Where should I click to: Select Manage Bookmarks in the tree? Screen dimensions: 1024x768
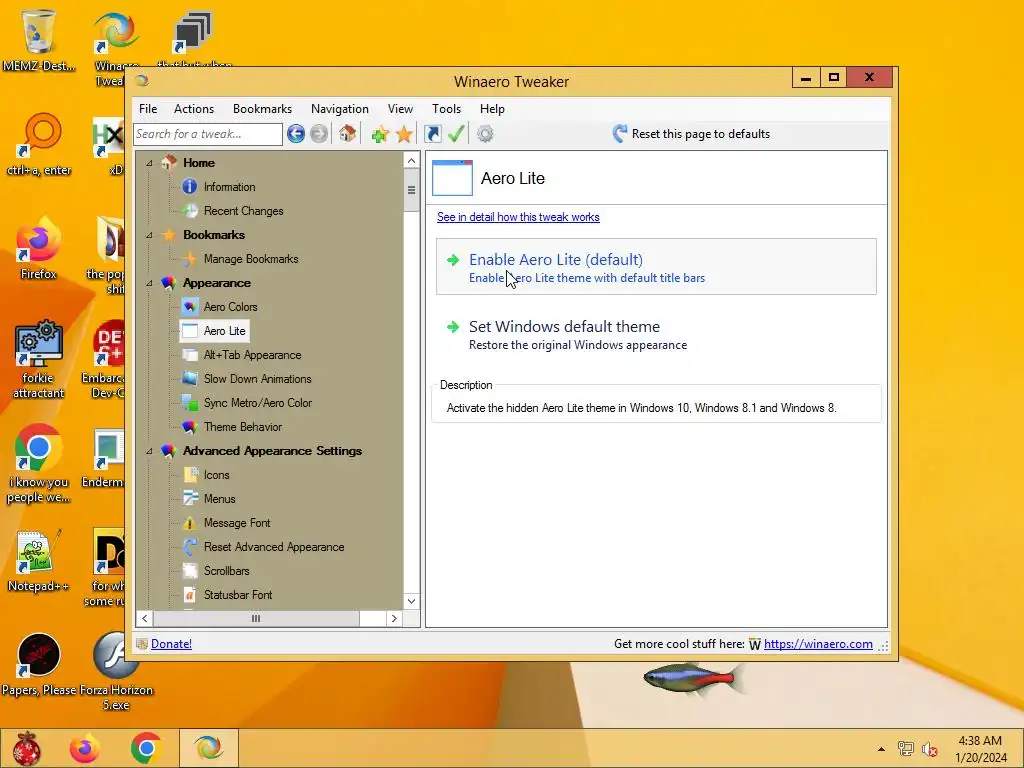(x=251, y=259)
